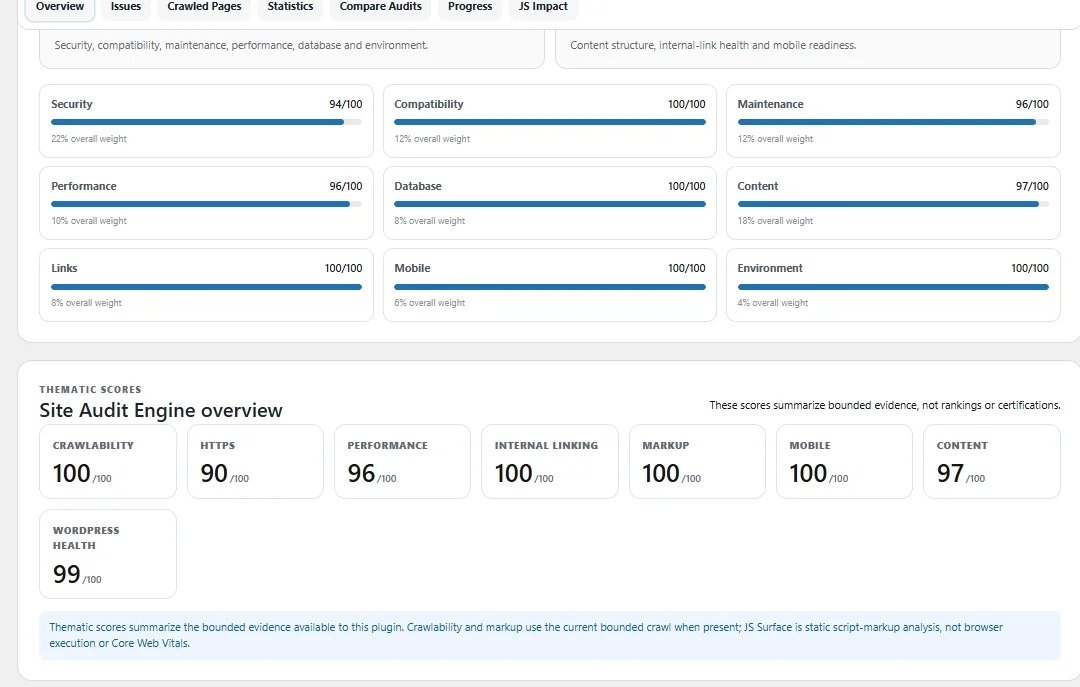Click the Links card title

tap(64, 268)
